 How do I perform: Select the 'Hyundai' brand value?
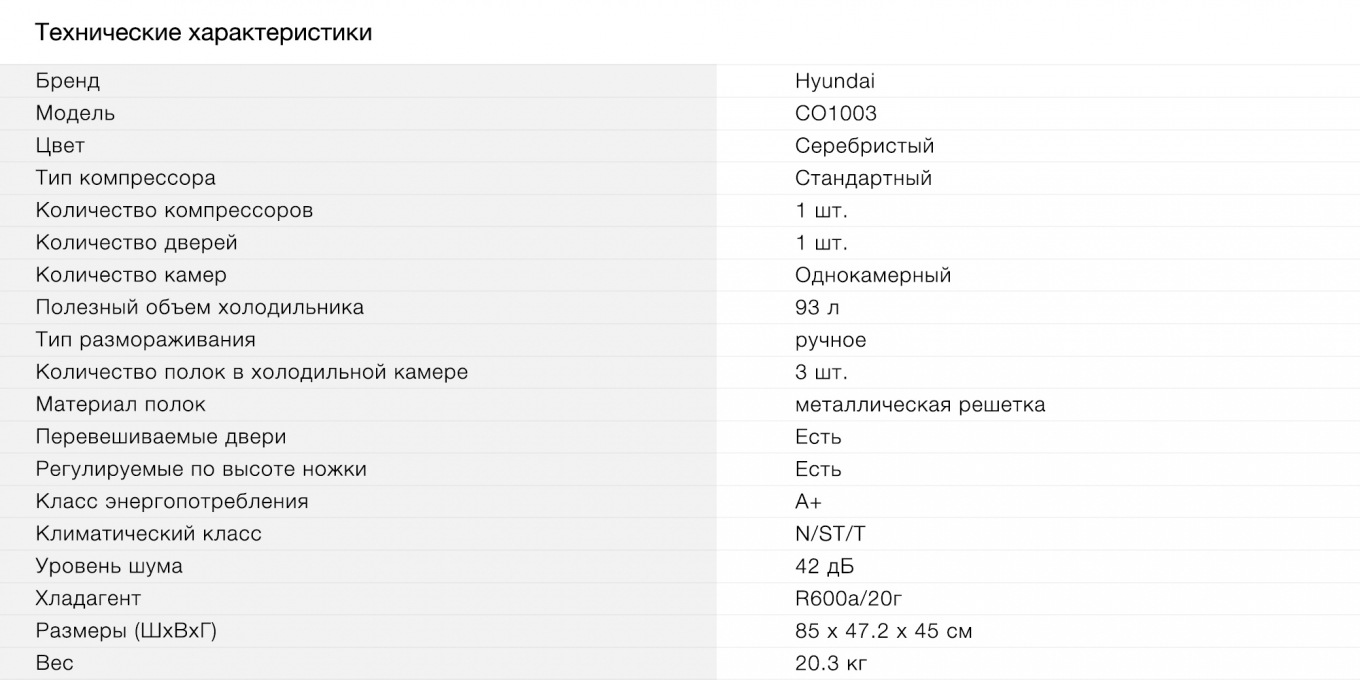(x=835, y=81)
